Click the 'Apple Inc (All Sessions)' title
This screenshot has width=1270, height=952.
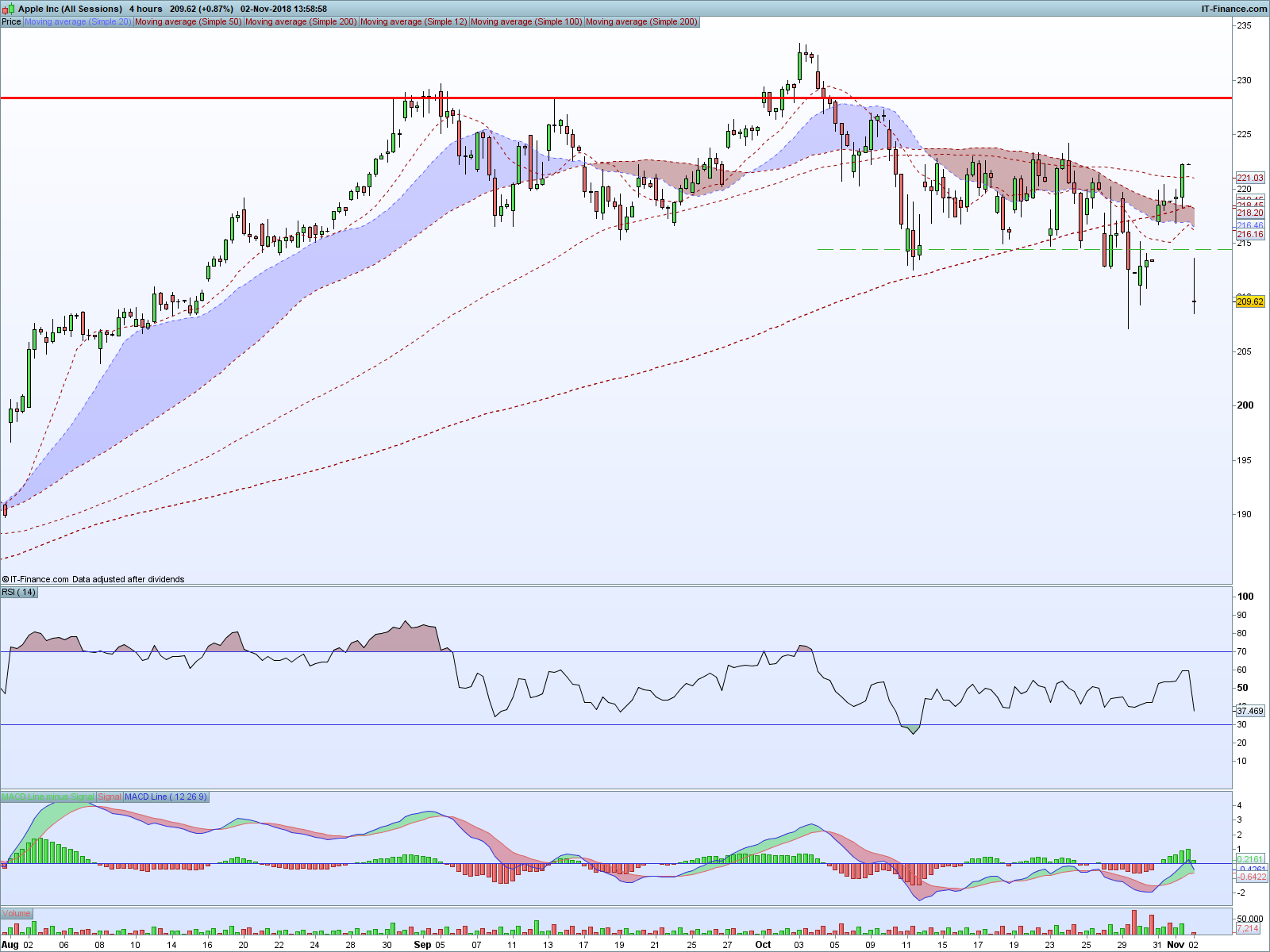71,9
